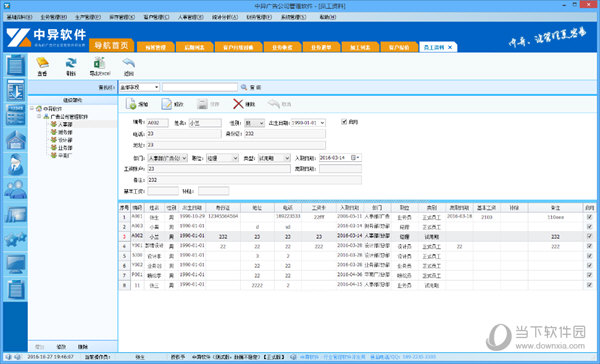Open the sidebar document-with-down-arrow icon
This screenshot has height=364, width=600.
pos(16,90)
